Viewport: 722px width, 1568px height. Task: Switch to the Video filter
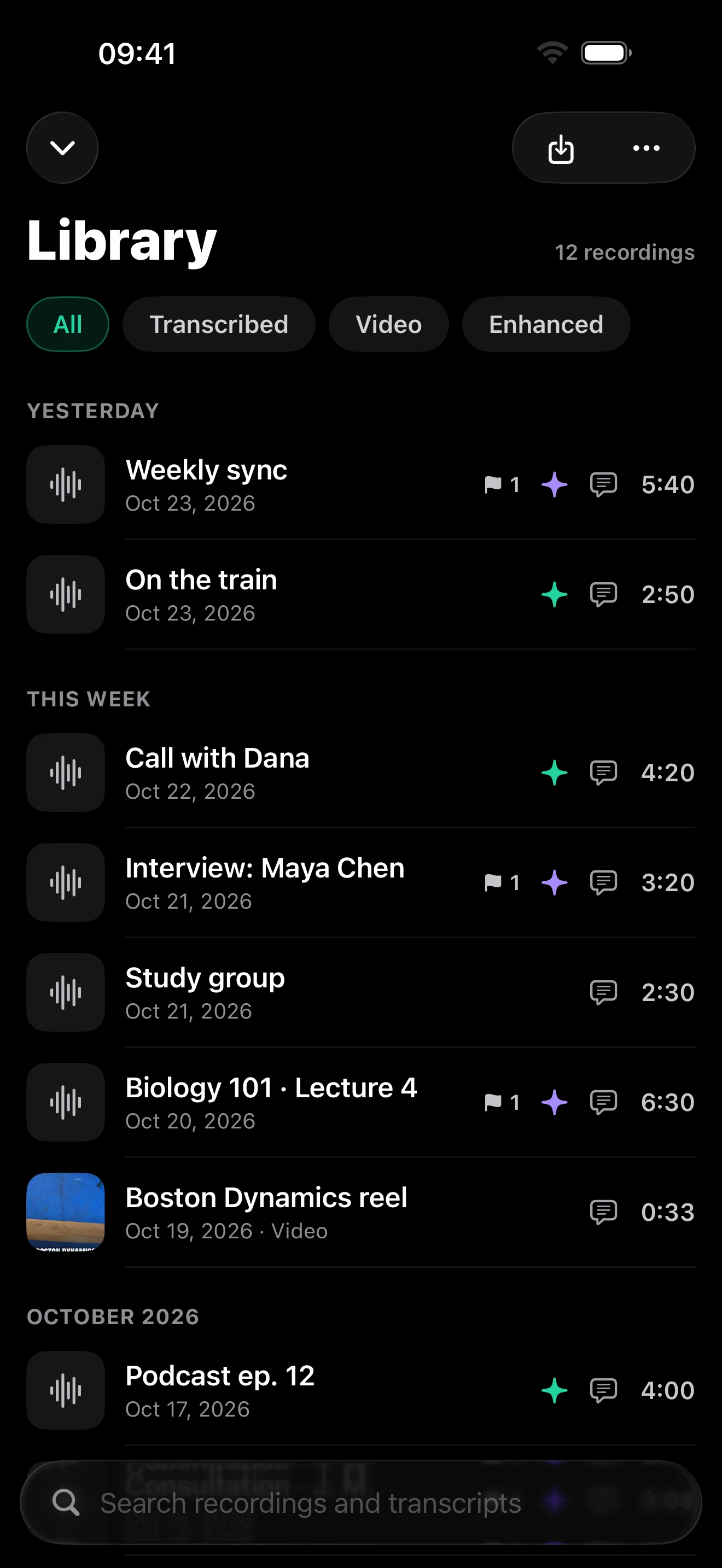click(388, 324)
